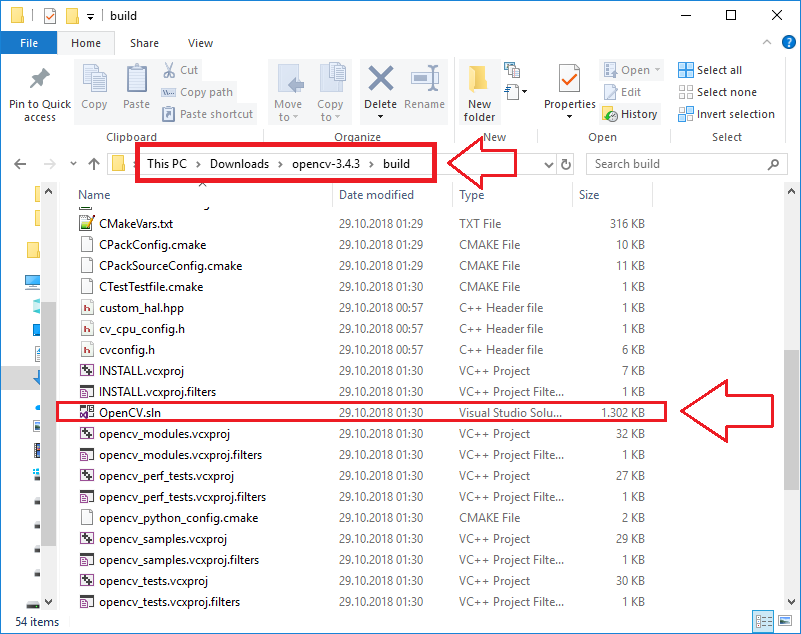Click Pin to Quick access icon
Screen dimensions: 801x634
[x=40, y=80]
